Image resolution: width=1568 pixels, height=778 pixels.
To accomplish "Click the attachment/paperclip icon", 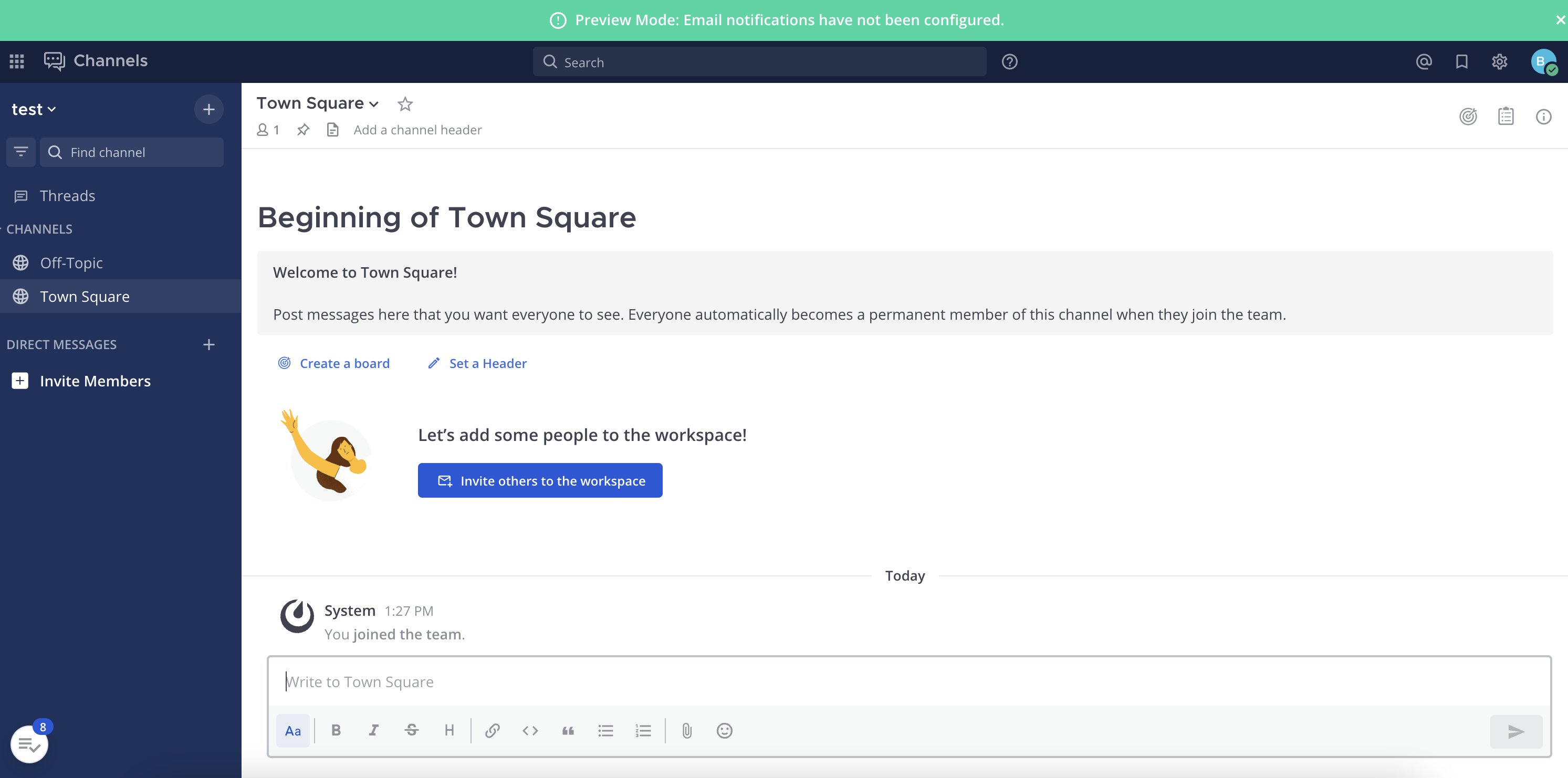I will 687,731.
